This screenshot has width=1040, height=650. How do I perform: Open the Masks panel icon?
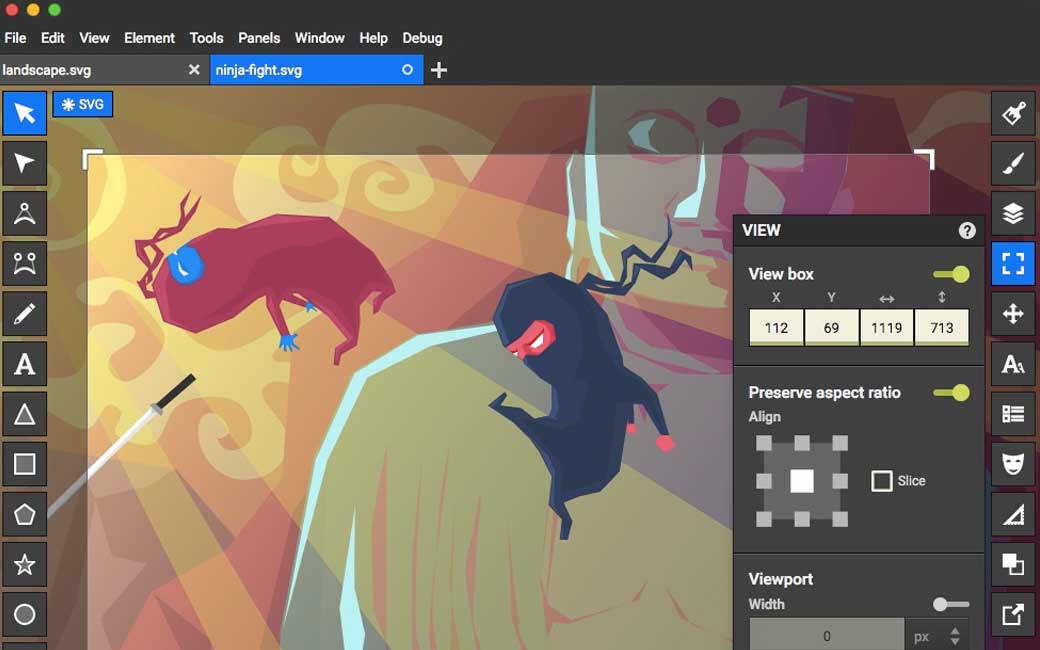pyautogui.click(x=1013, y=464)
